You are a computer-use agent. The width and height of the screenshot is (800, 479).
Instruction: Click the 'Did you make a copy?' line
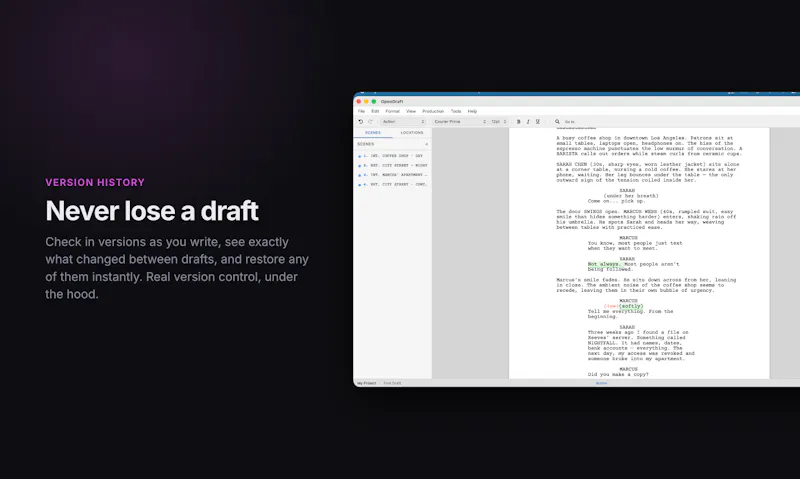click(x=618, y=374)
